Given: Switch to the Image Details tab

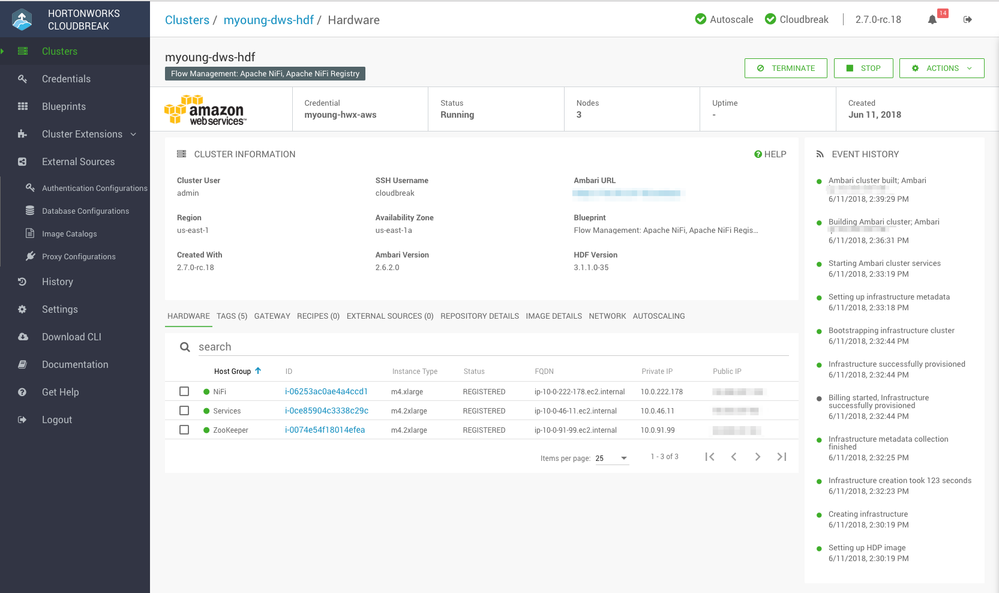Looking at the screenshot, I should tap(554, 316).
